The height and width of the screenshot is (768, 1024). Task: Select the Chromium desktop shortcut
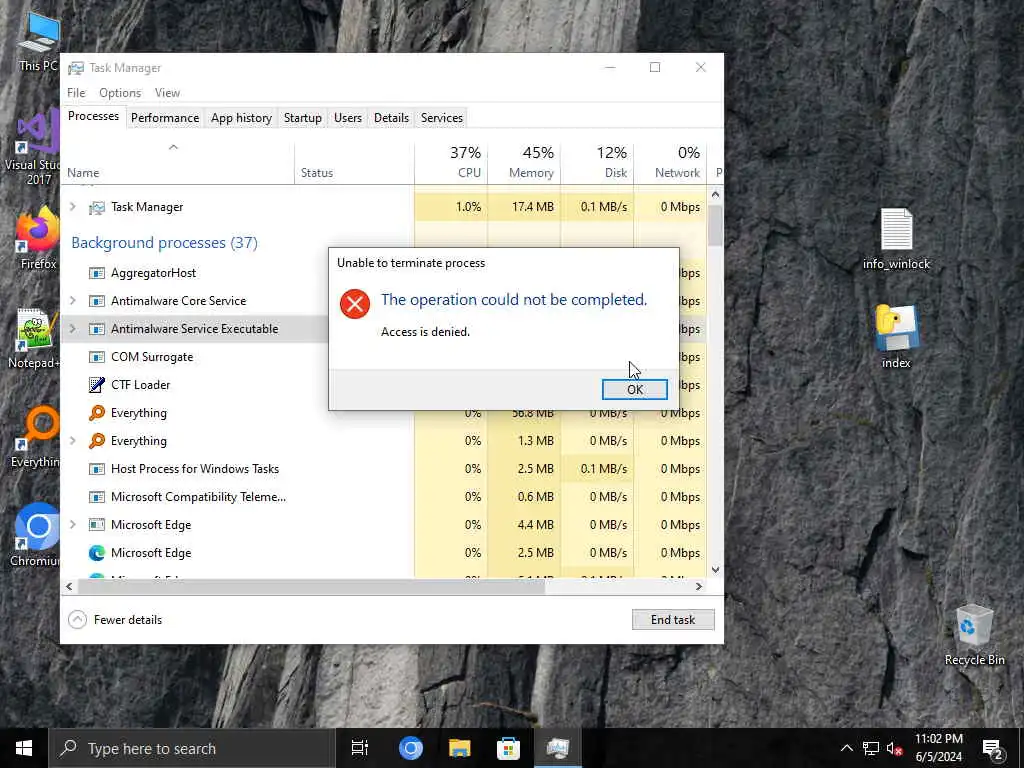(35, 535)
